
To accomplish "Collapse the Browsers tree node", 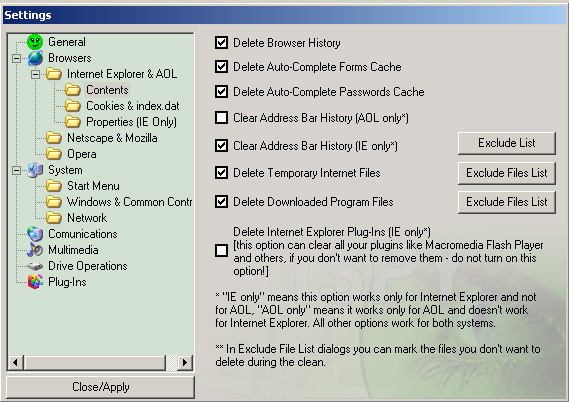I will tap(16, 58).
